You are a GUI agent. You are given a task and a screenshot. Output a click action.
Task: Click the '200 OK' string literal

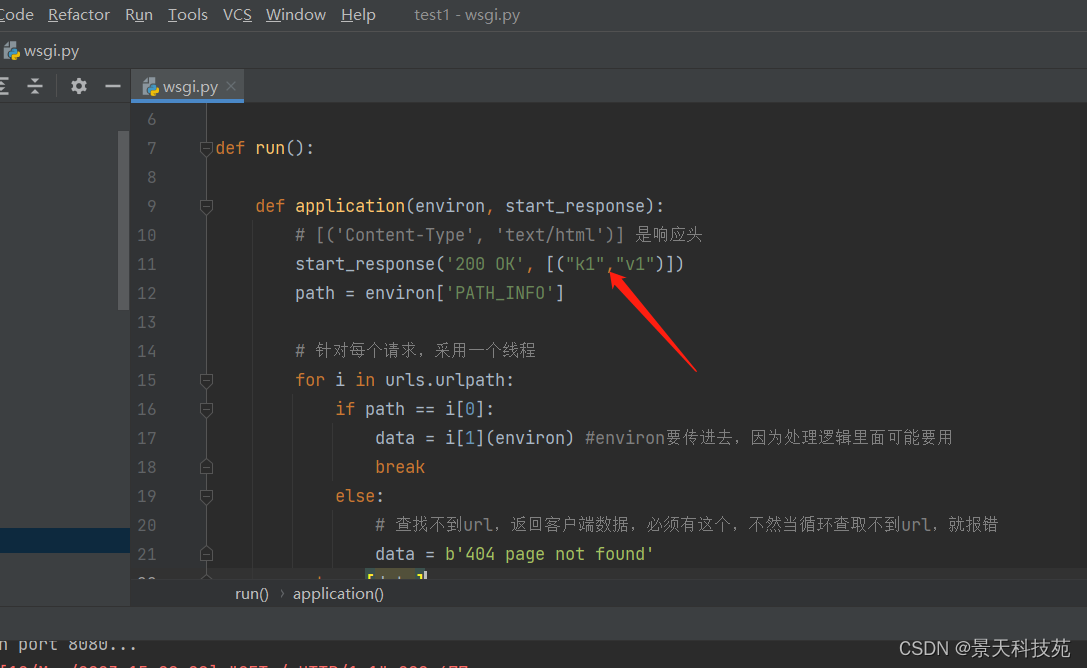484,264
